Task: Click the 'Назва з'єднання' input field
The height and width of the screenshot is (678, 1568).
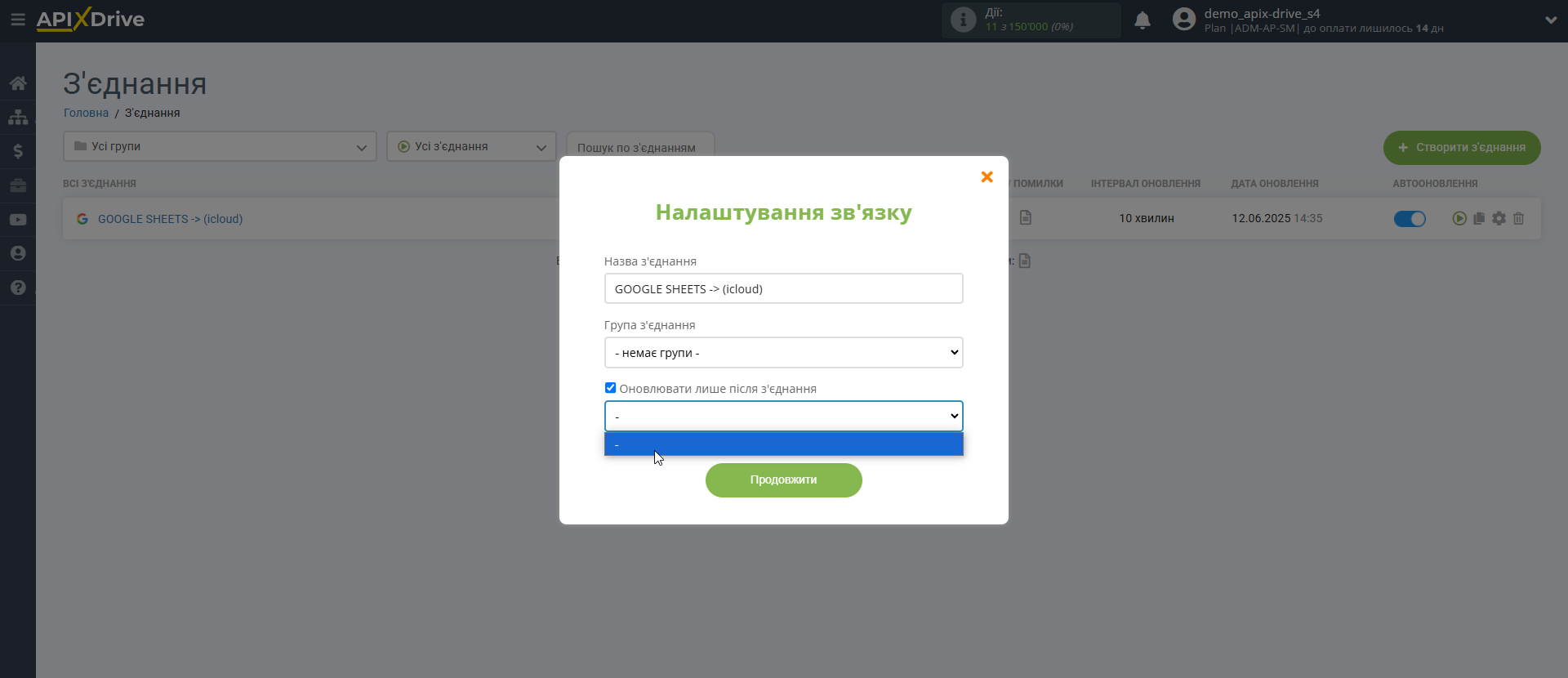Action: point(784,288)
